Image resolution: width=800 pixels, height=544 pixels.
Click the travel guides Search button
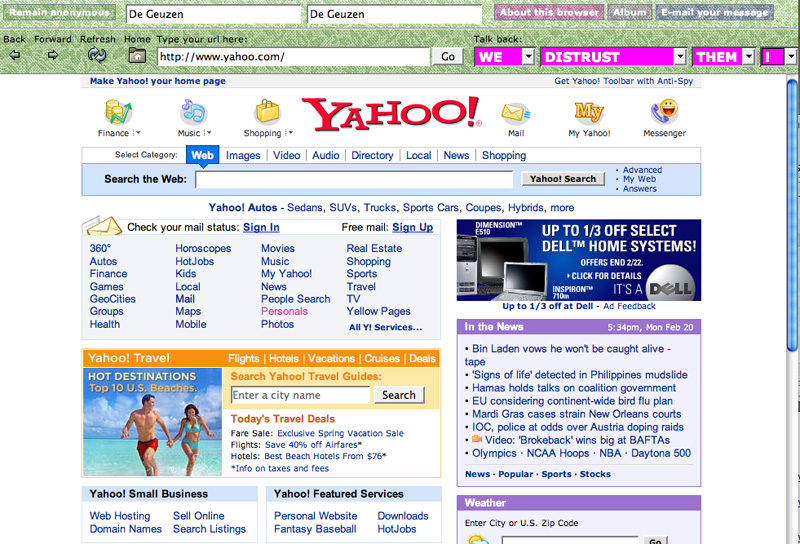pyautogui.click(x=398, y=395)
